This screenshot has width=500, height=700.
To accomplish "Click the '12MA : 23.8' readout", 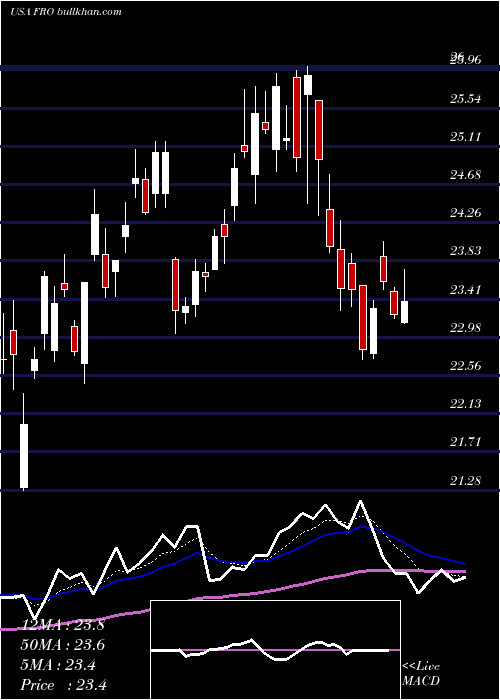I will (x=63, y=625).
